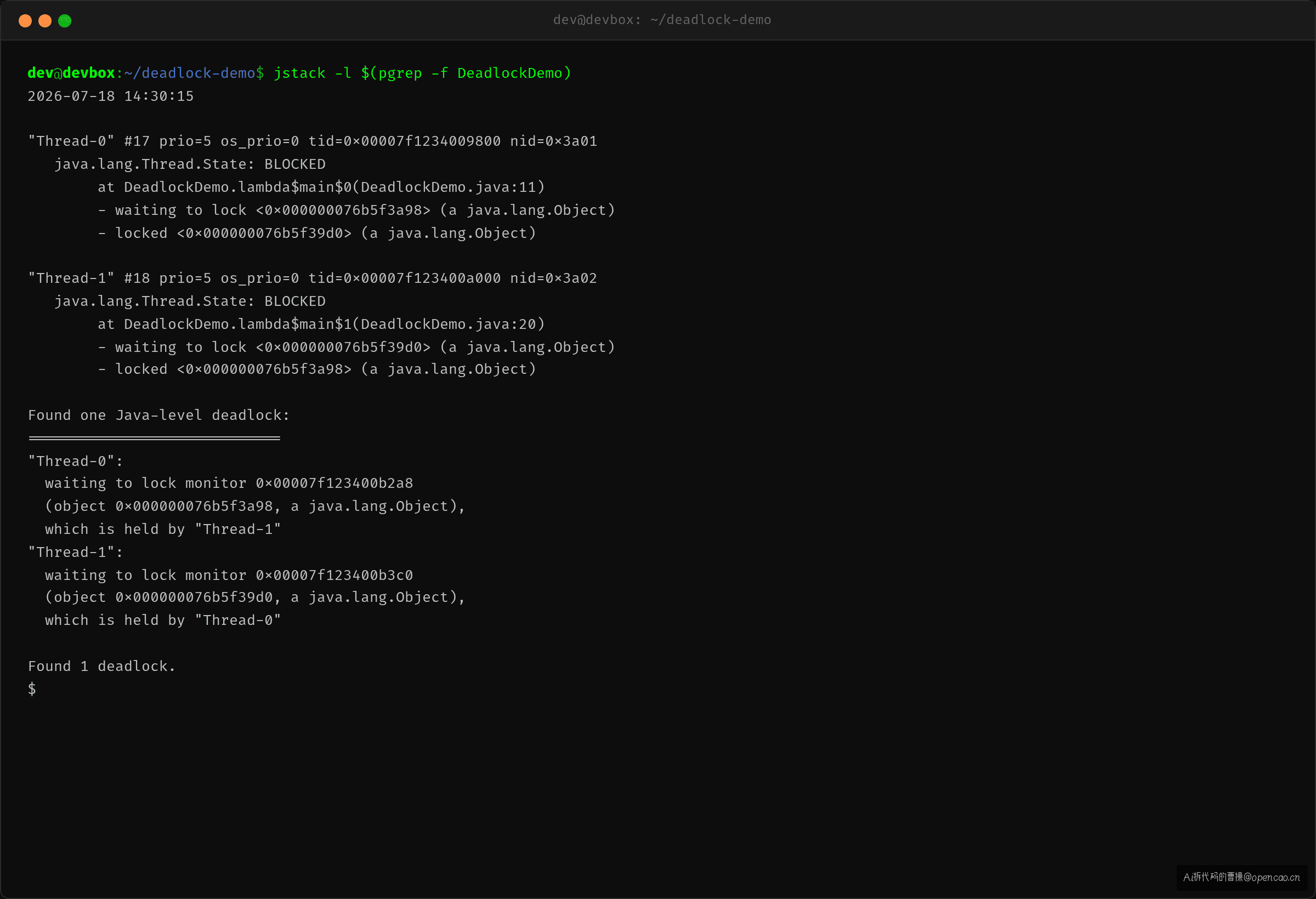The height and width of the screenshot is (899, 1316).
Task: Click the 'jstack -l $(pgrep -f DeadlockDemo)' command
Action: (422, 73)
